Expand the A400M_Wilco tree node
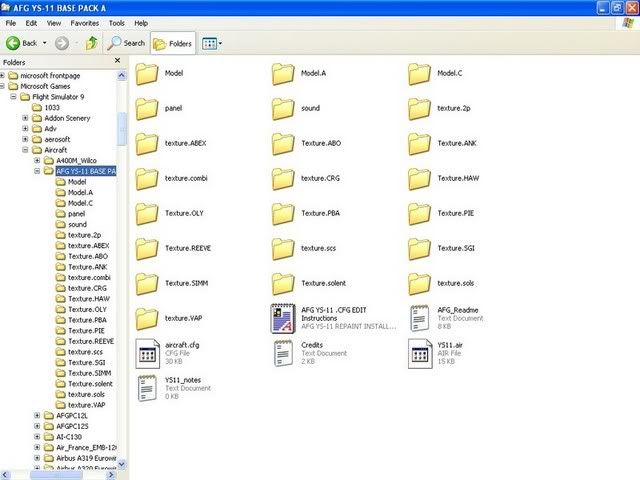Image resolution: width=640 pixels, height=480 pixels. click(x=37, y=160)
